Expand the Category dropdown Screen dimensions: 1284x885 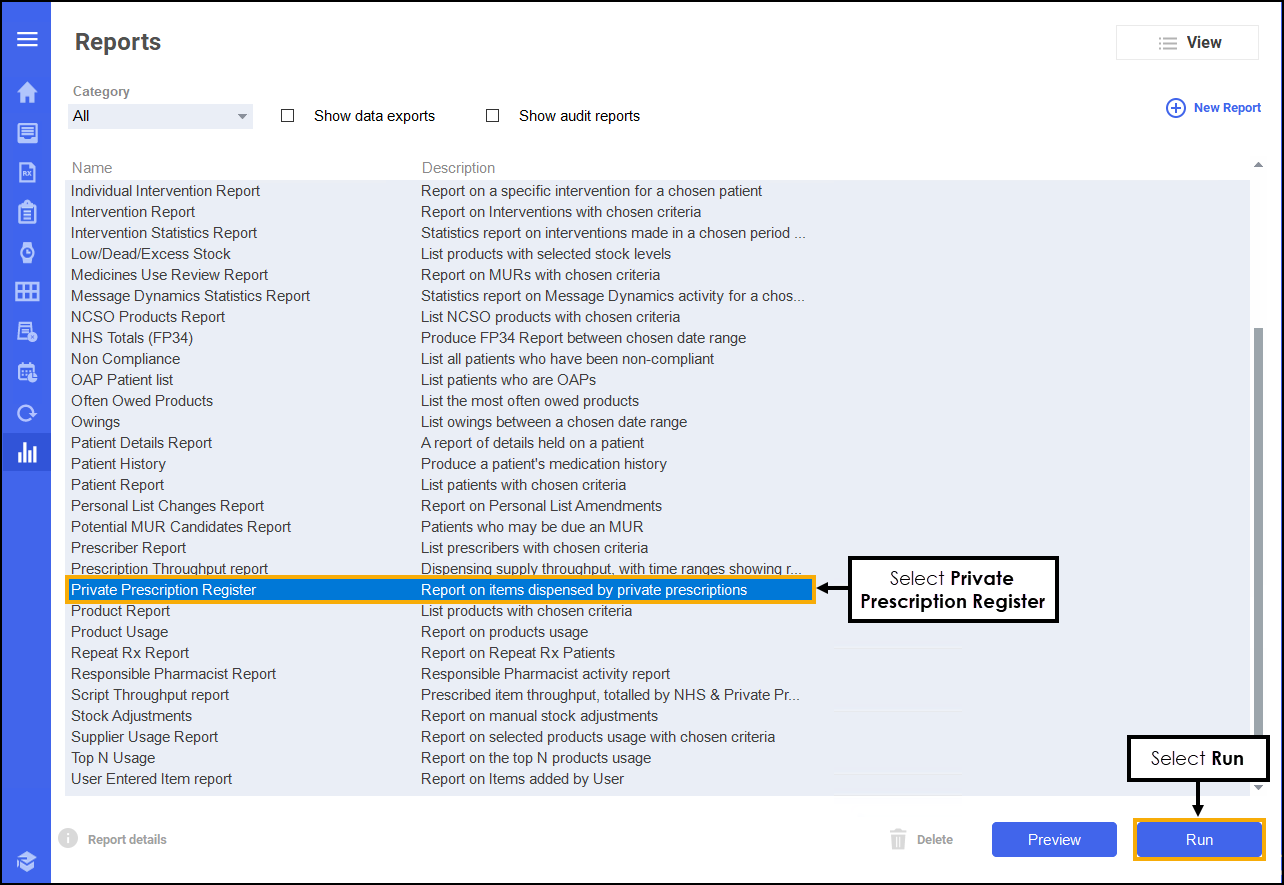[160, 116]
